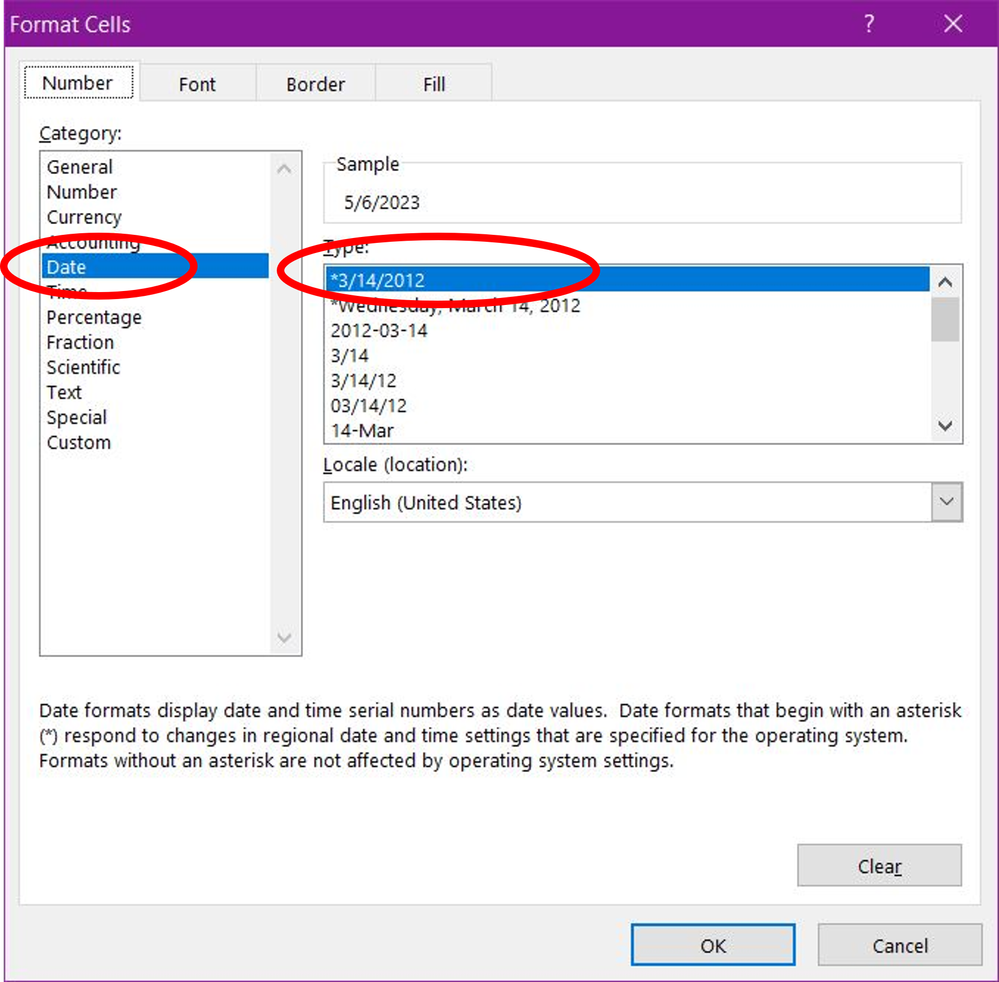Select the Number category
The width and height of the screenshot is (999, 982).
(x=155, y=192)
